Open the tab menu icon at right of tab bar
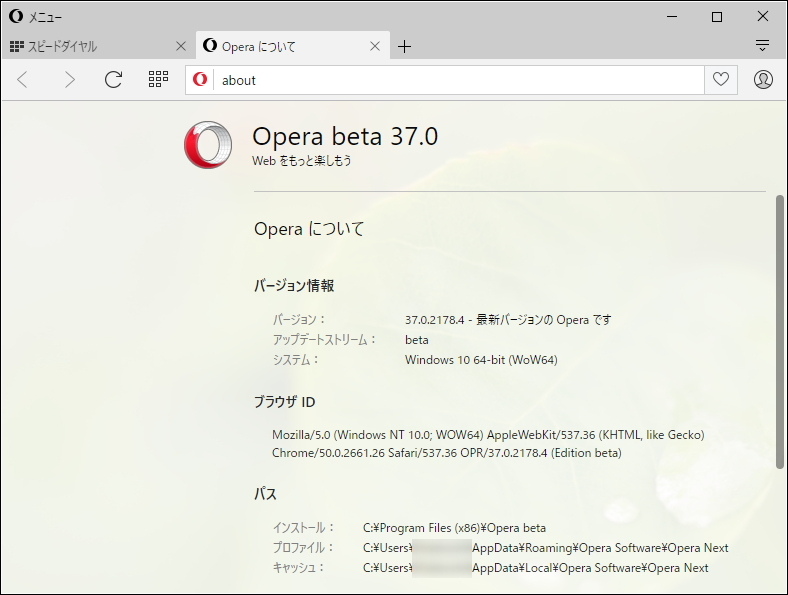788x595 pixels. point(762,46)
